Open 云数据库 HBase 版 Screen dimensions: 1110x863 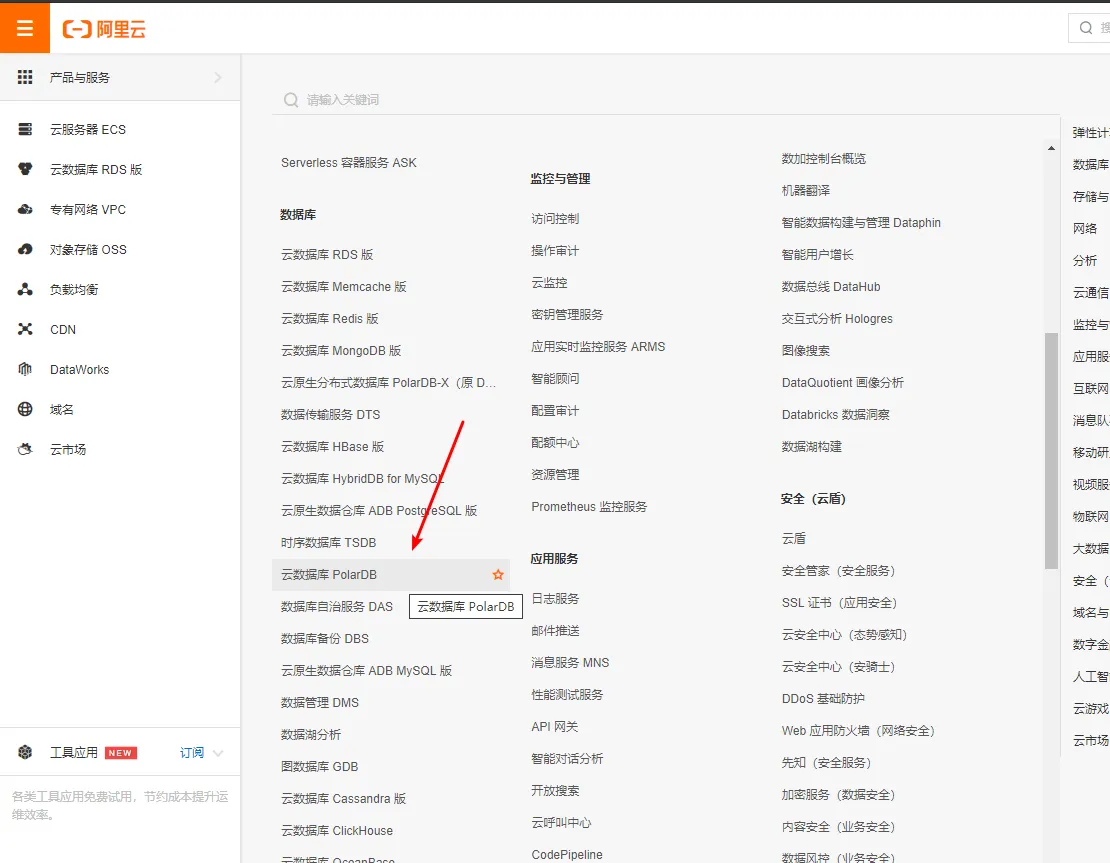(x=333, y=447)
